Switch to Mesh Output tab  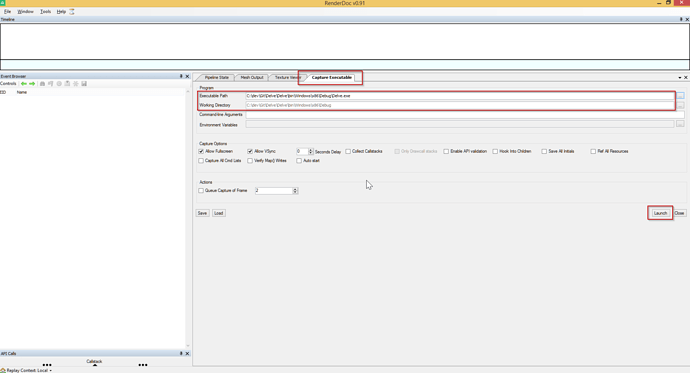(x=252, y=77)
